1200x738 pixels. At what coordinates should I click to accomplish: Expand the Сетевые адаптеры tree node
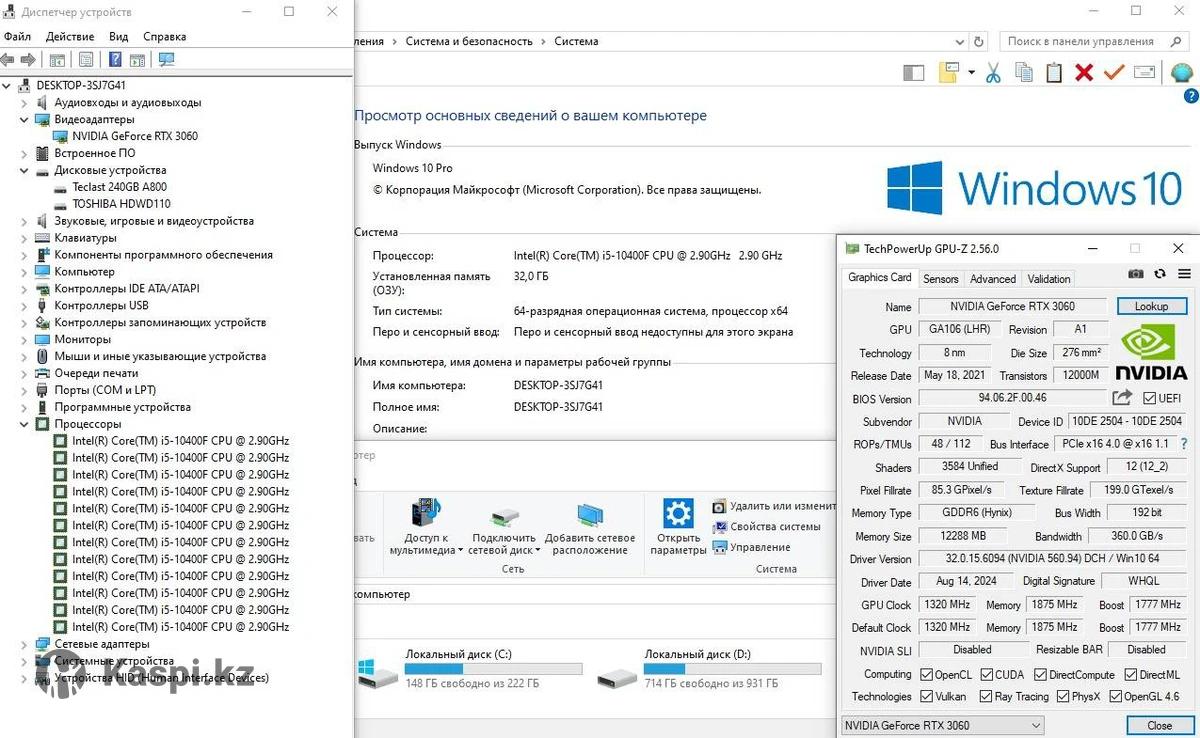pos(25,644)
